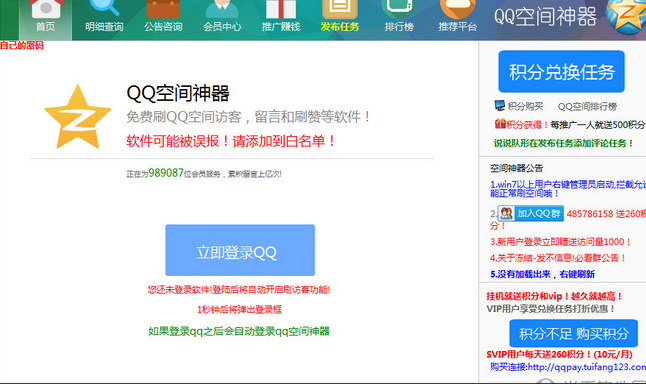The image size is (646, 384).
Task: Click VIP用户享受兑换任务打折优惠 text
Action: point(551,309)
